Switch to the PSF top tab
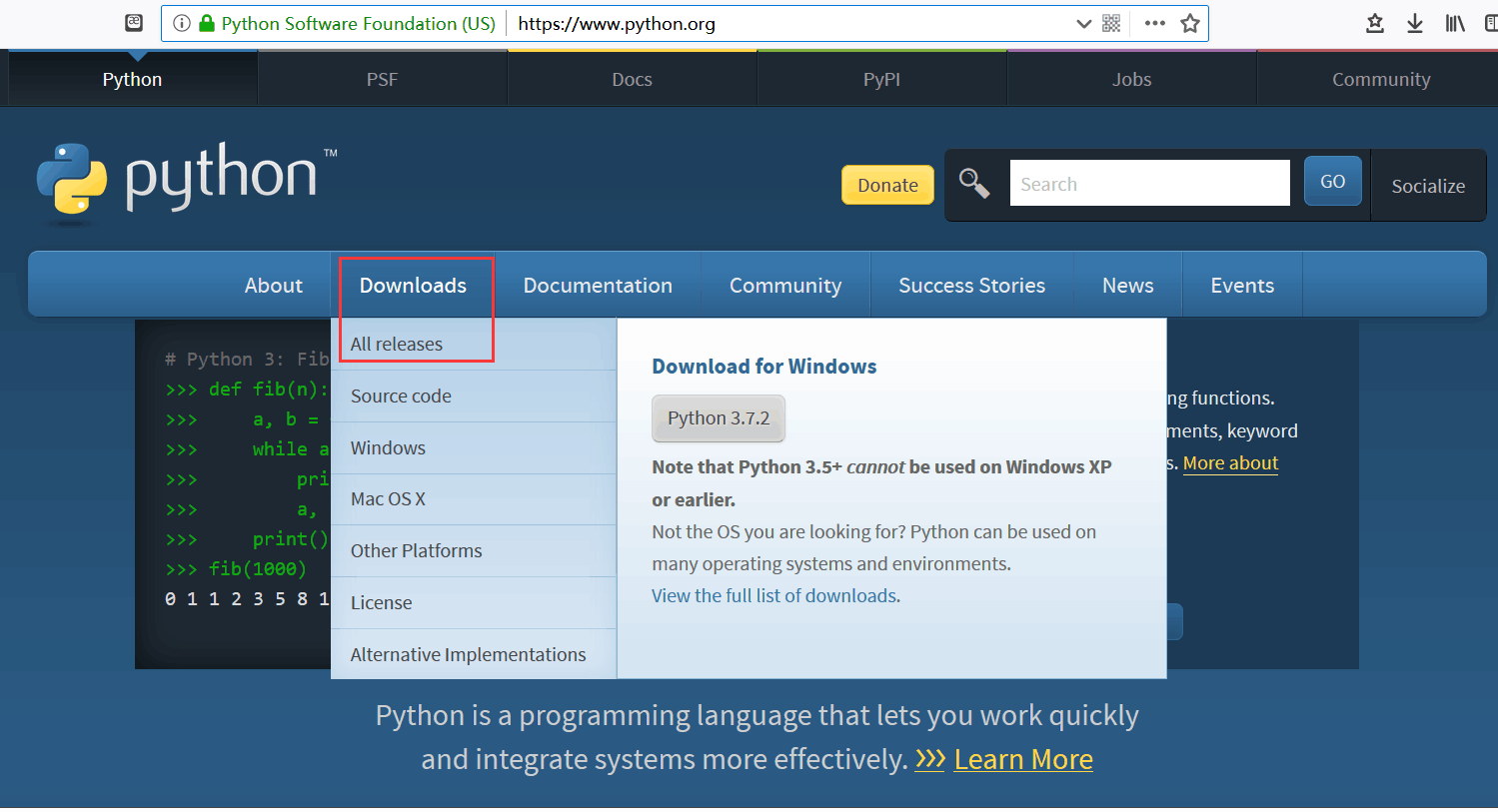Screen dimensions: 1498x812 382,79
